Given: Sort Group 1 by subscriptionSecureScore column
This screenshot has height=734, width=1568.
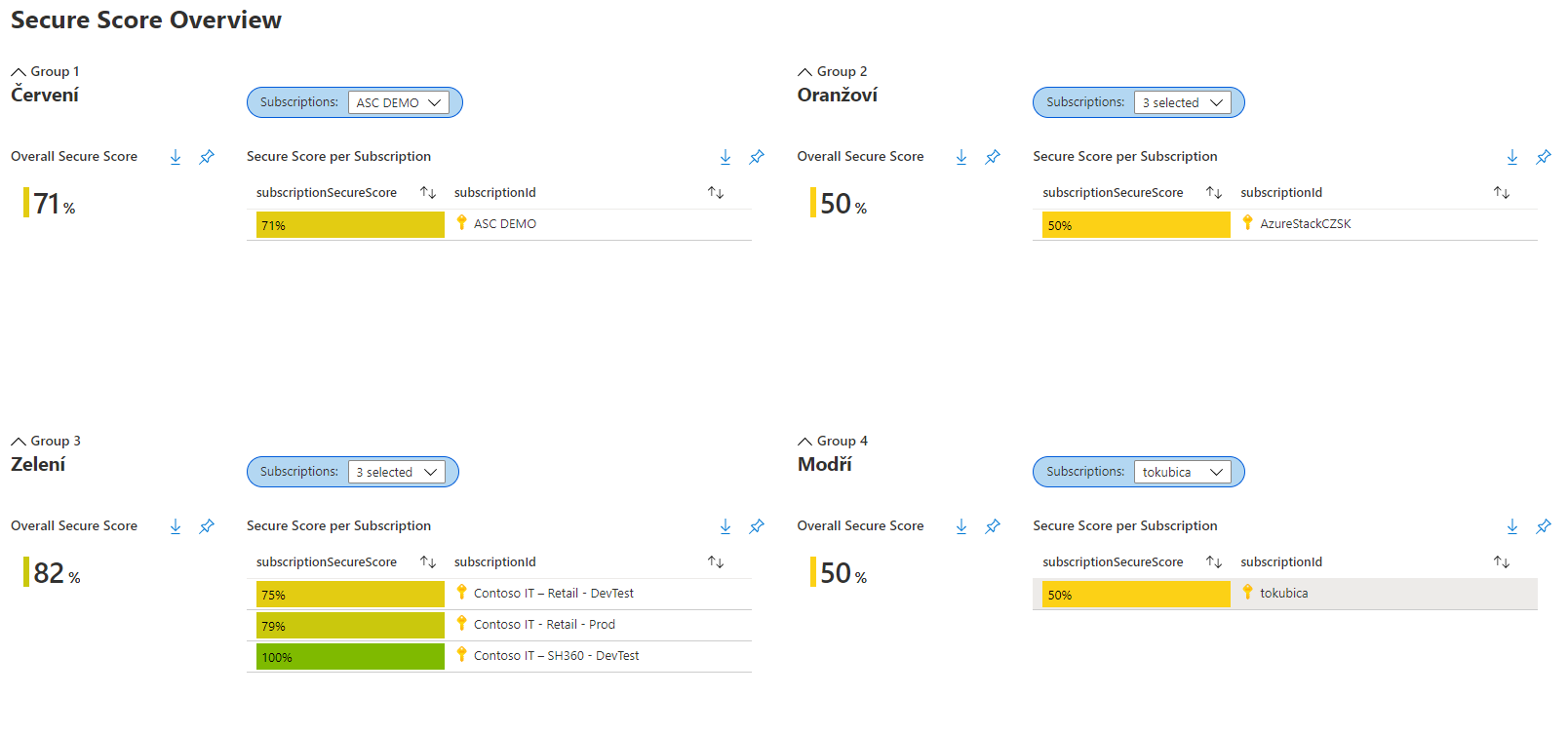Looking at the screenshot, I should pos(427,193).
